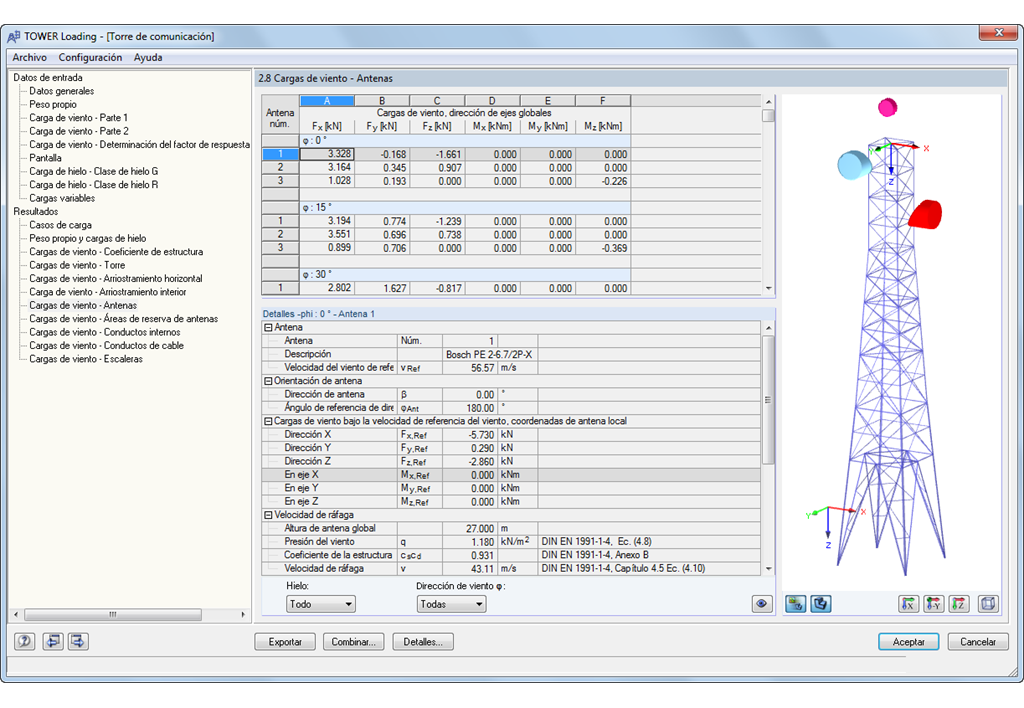Screen dimensions: 1024x708
Task: Toggle the show loads graphic button
Action: 796,604
